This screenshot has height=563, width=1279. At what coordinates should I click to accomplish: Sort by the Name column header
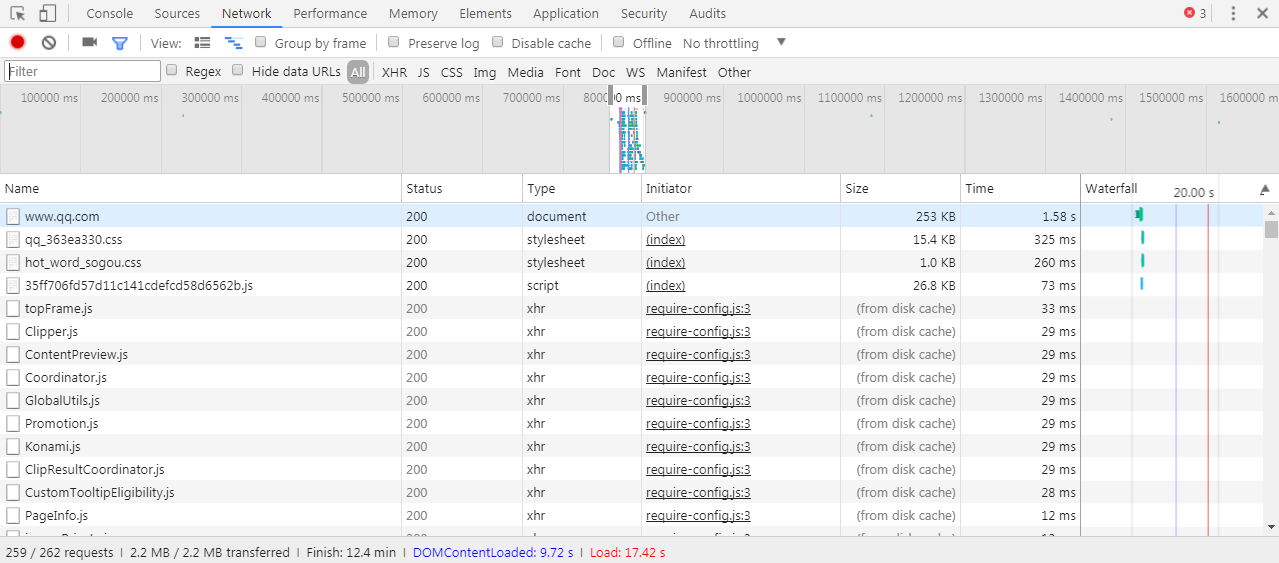[x=201, y=188]
